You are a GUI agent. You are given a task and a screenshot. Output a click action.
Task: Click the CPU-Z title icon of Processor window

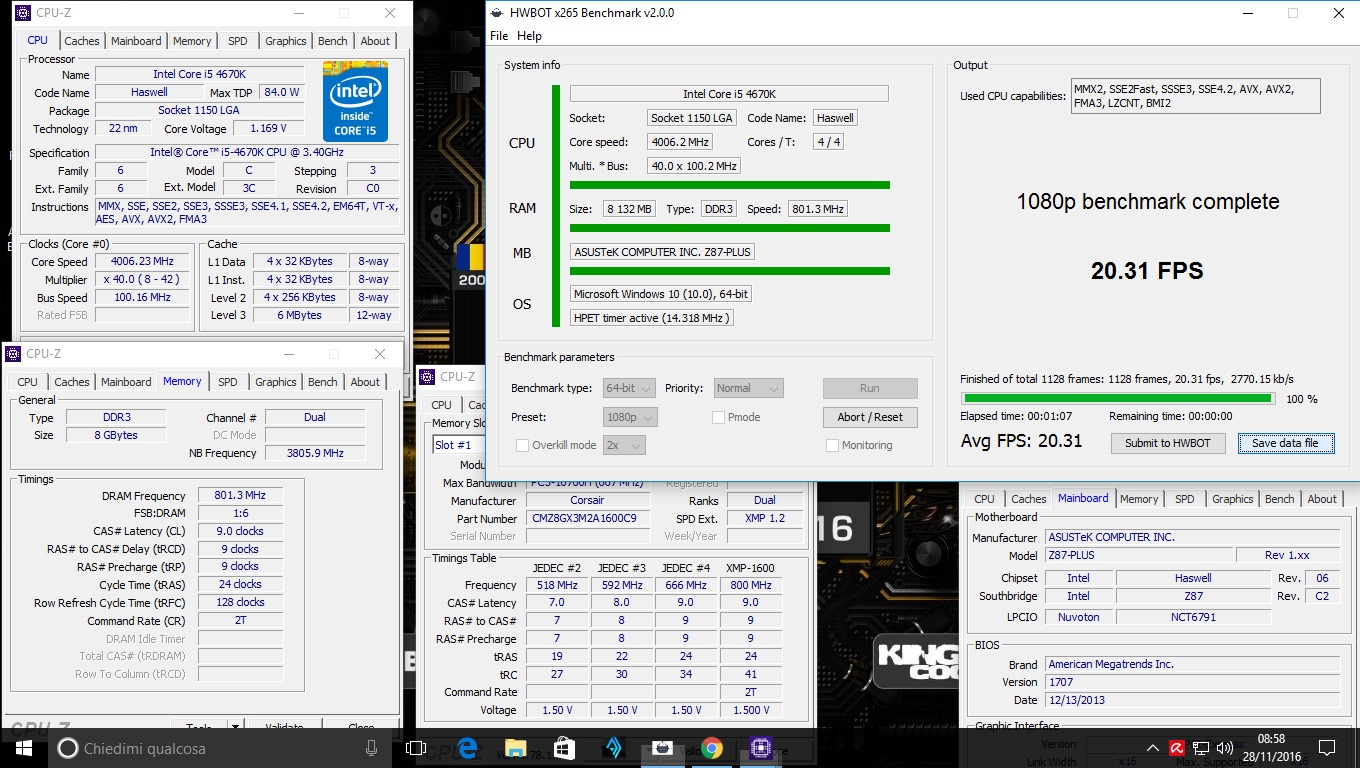tap(23, 13)
